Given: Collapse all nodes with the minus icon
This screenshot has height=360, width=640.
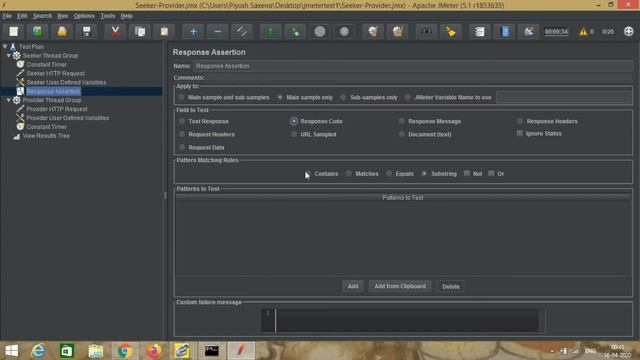Looking at the screenshot, I should tap(218, 31).
